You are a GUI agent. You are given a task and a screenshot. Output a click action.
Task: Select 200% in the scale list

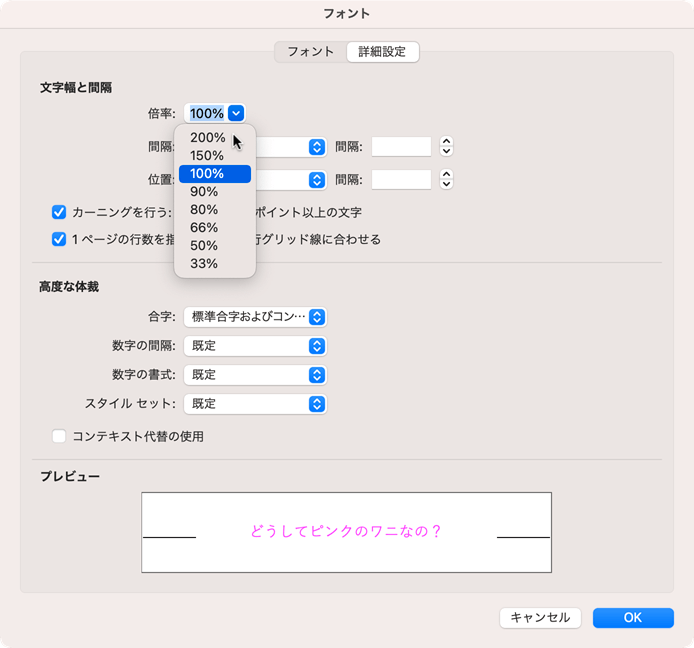pos(207,138)
